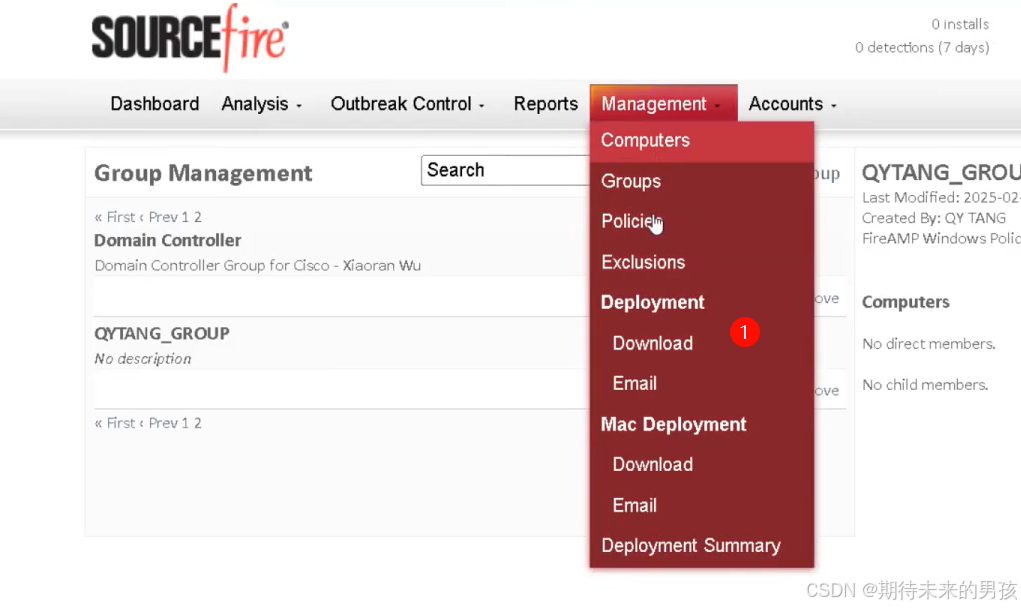
Task: Expand the Outbreak Control menu
Action: coord(408,104)
